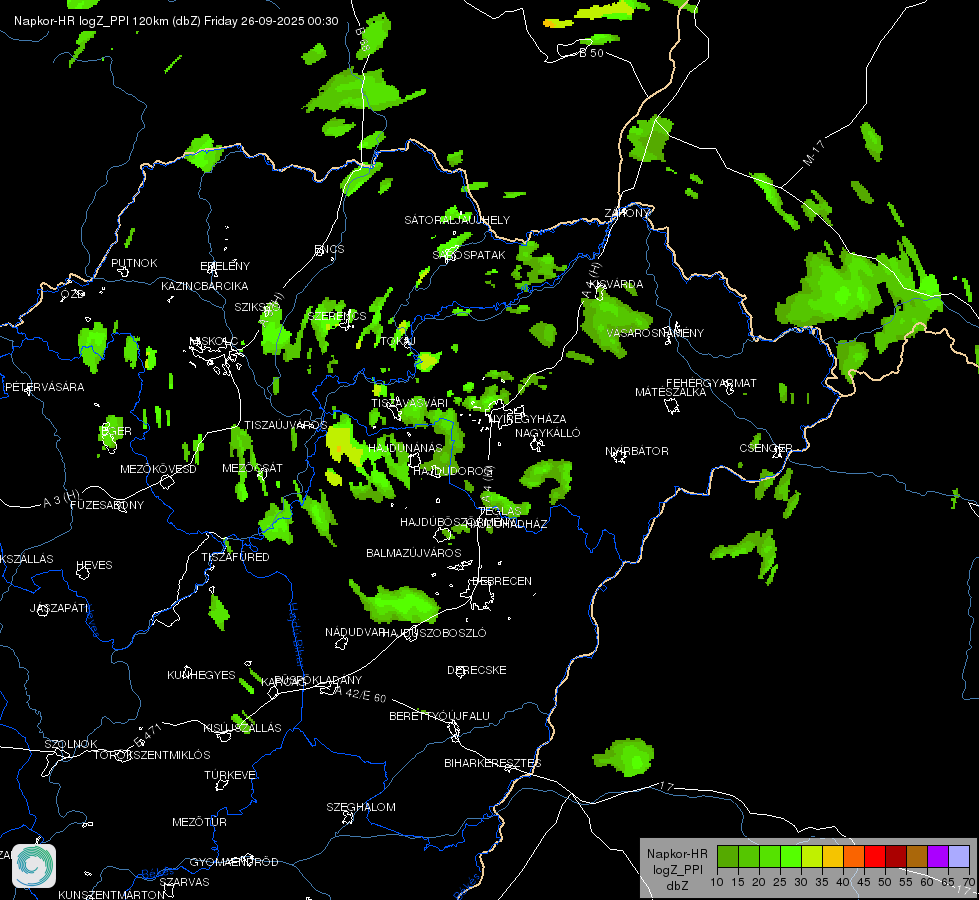Viewport: 979px width, 900px height.
Task: Click the KISVARDA town label
Action: [x=616, y=284]
